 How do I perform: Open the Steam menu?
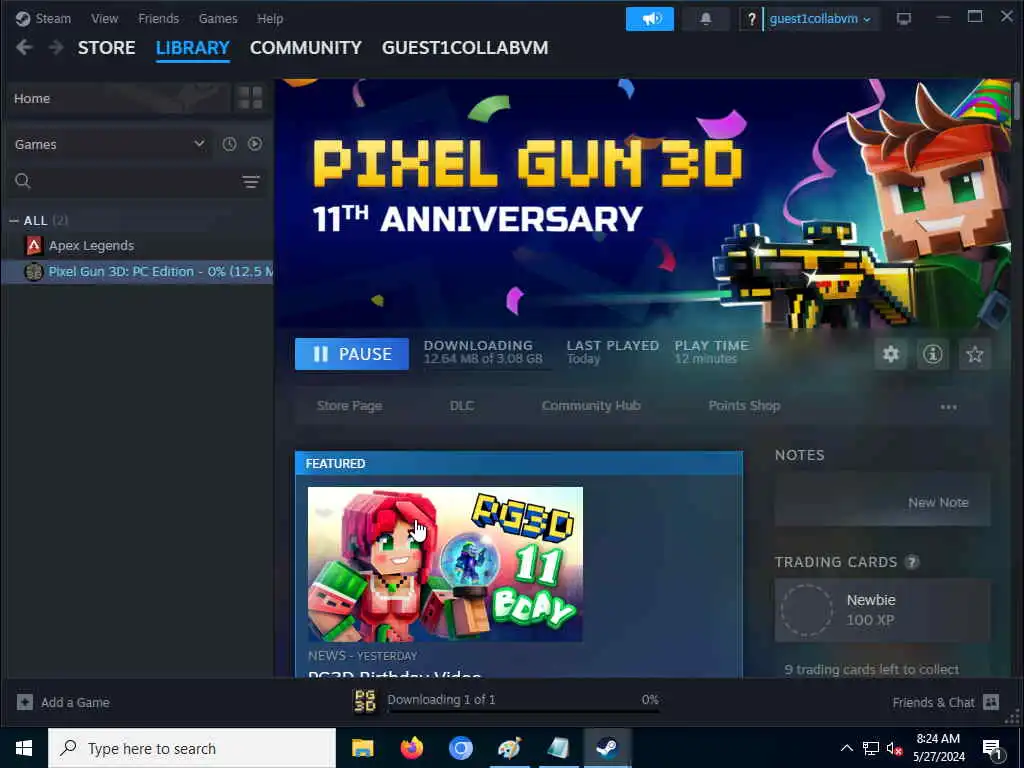click(x=53, y=18)
